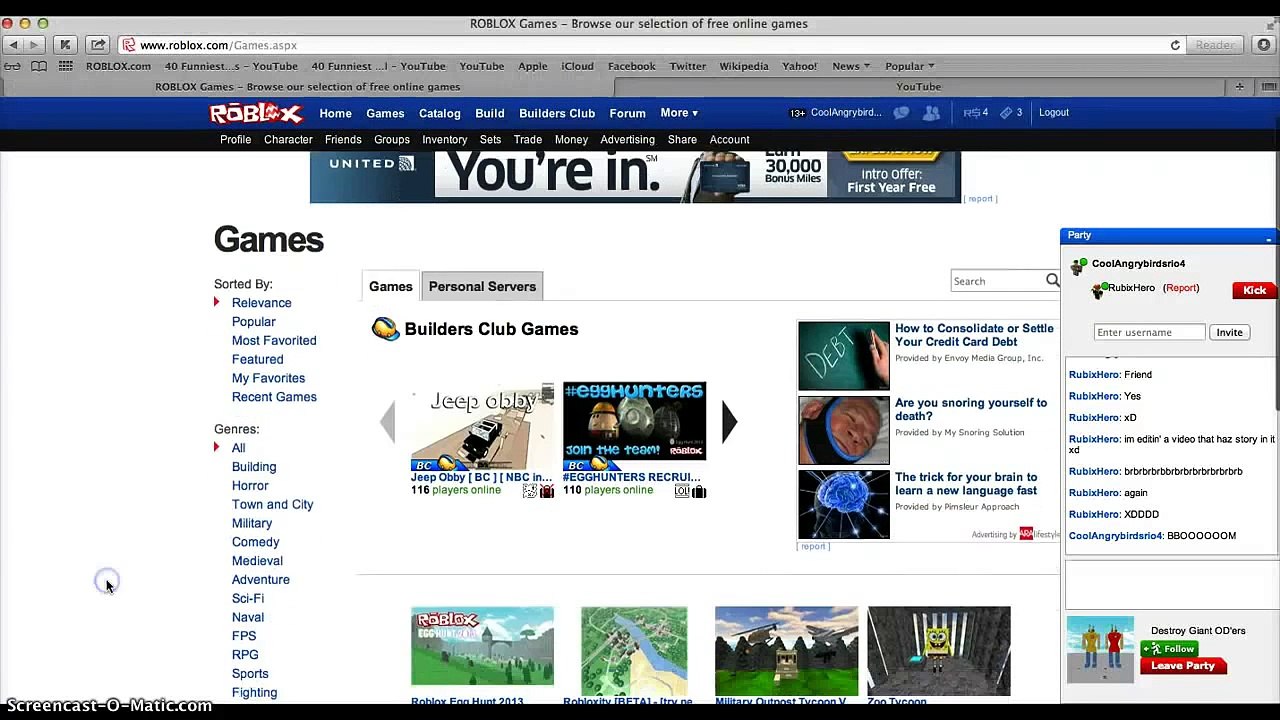Open the CoolAngrybird username link in header

pyautogui.click(x=845, y=113)
